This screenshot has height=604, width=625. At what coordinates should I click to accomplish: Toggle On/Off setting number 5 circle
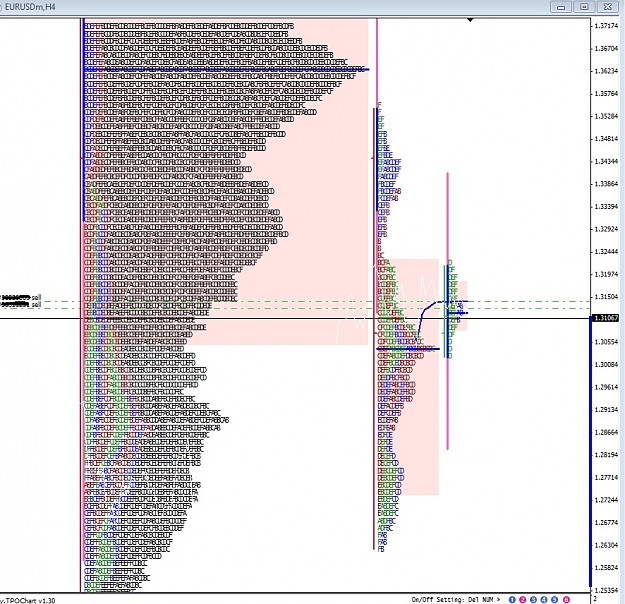point(554,600)
